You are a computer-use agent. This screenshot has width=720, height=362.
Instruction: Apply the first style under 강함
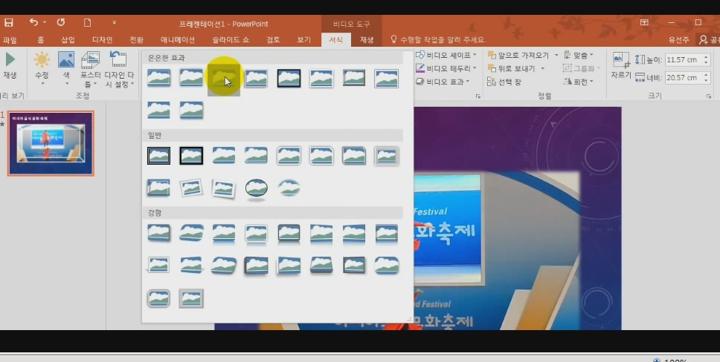coord(159,233)
